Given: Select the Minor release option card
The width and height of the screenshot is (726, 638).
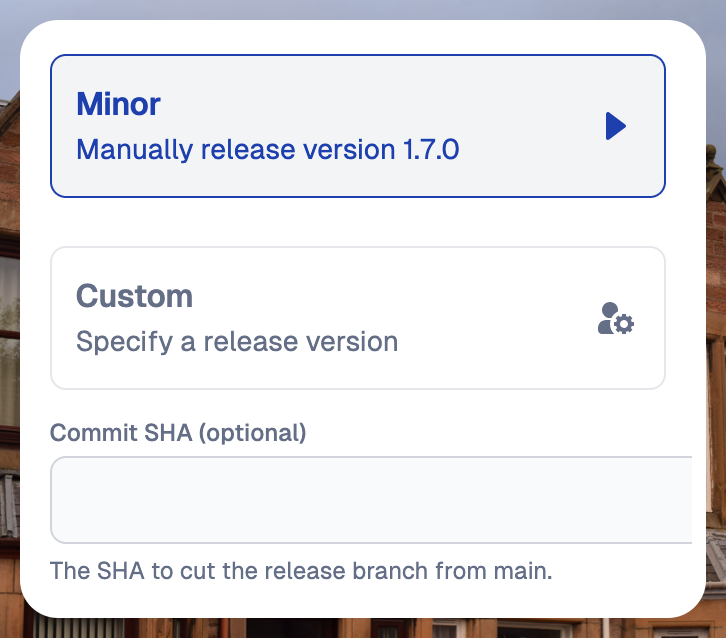Looking at the screenshot, I should 357,126.
